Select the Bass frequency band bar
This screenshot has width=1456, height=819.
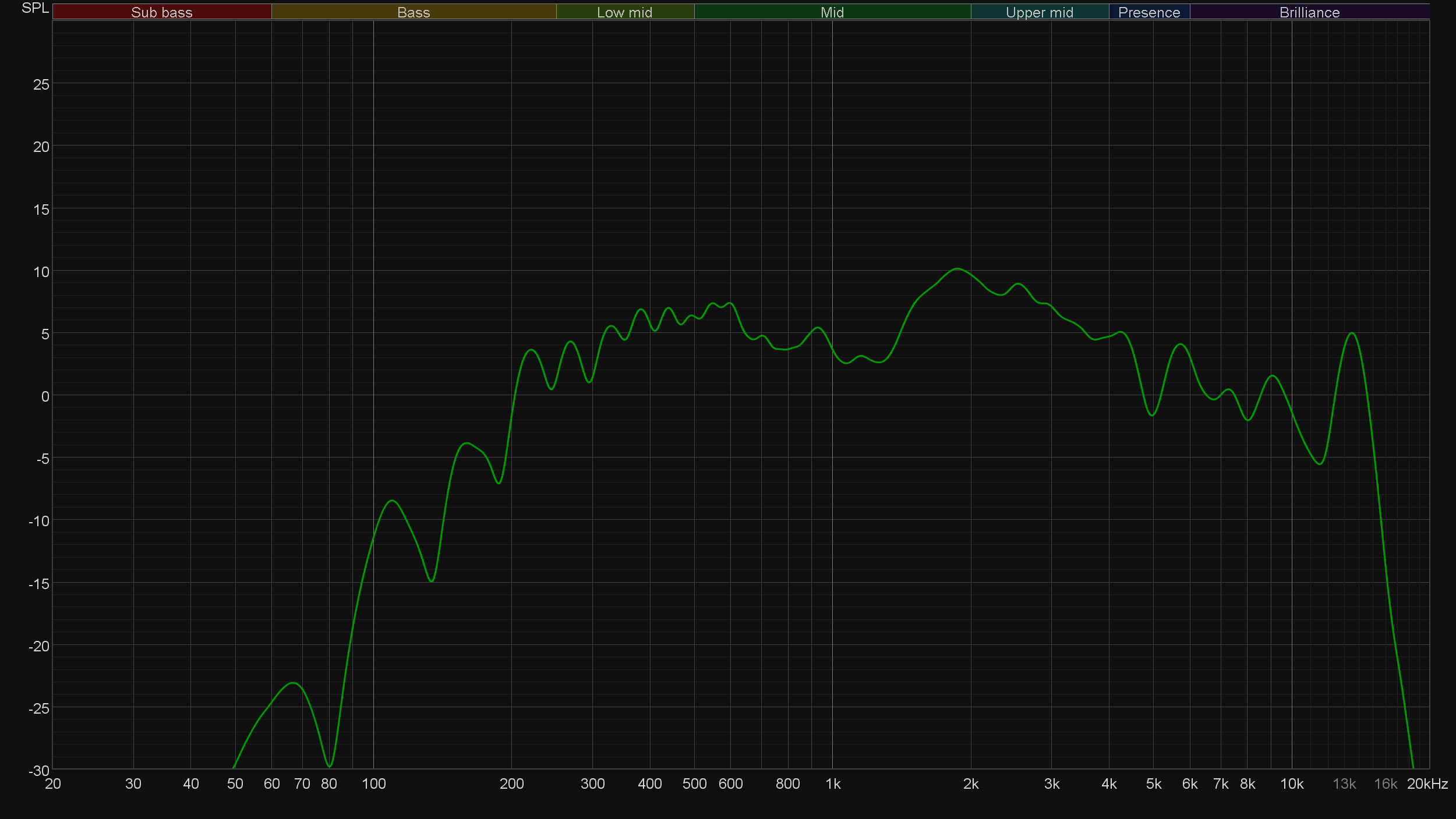414,12
